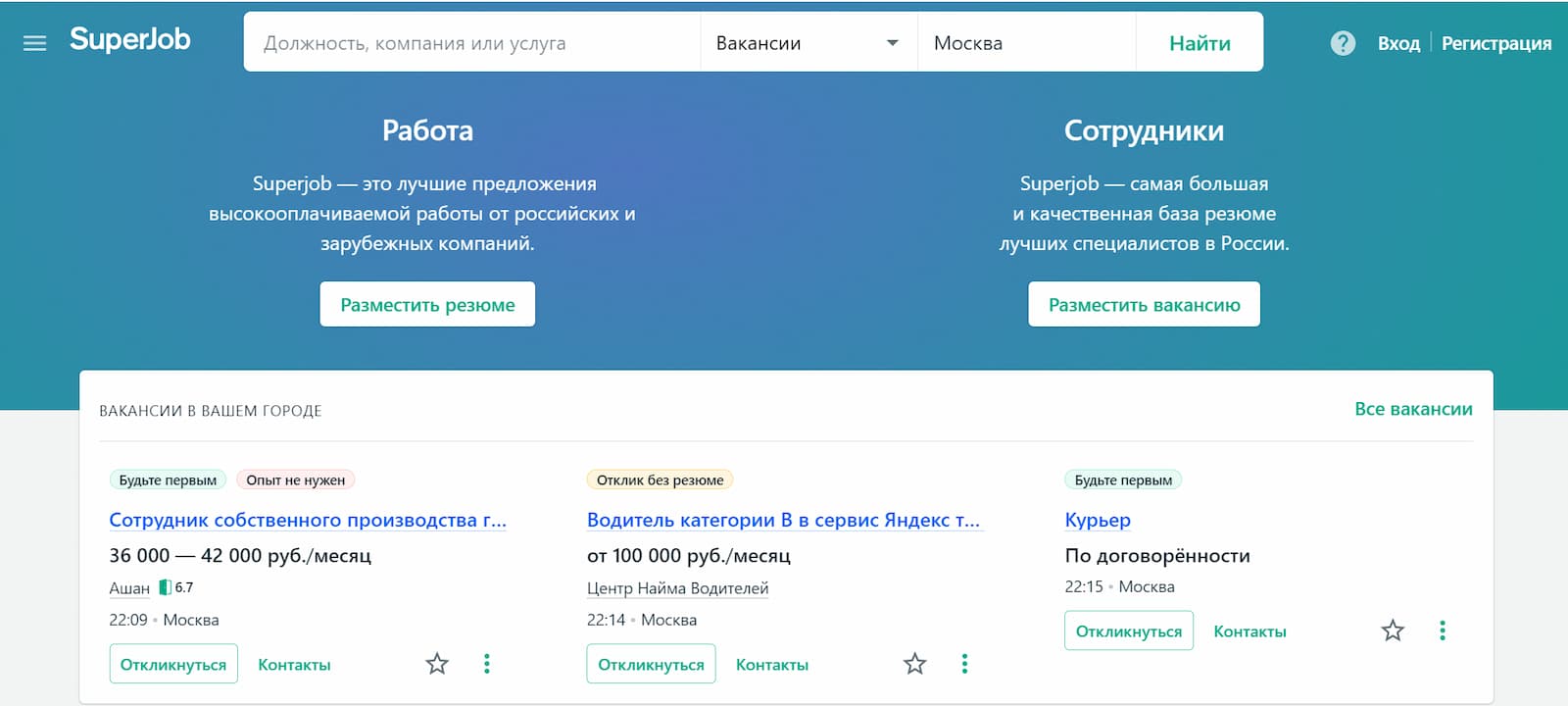
Task: Open the Регистрация sign-up link
Action: [x=1496, y=43]
